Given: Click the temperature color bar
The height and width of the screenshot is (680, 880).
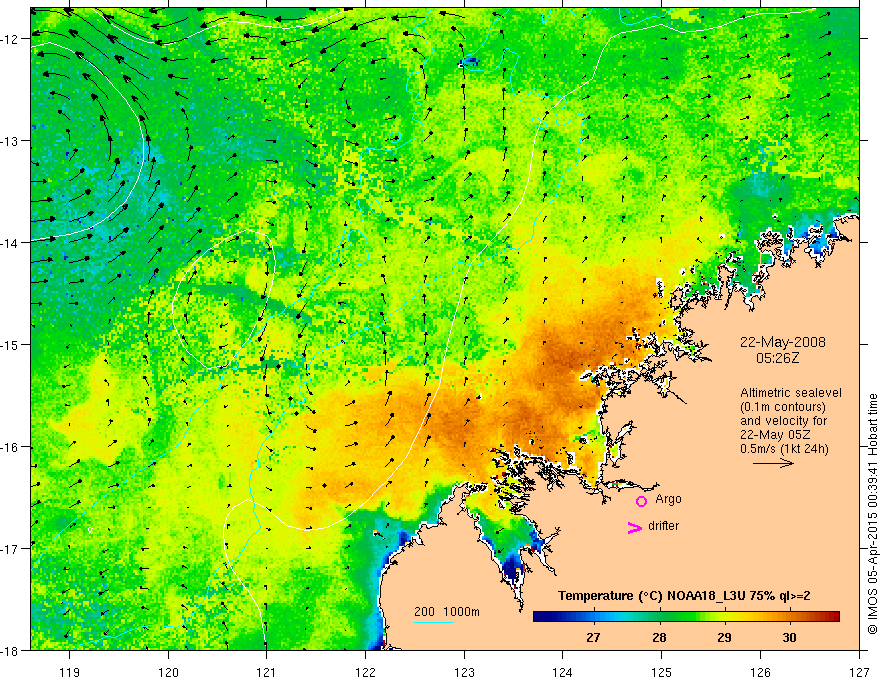Looking at the screenshot, I should (x=686, y=617).
